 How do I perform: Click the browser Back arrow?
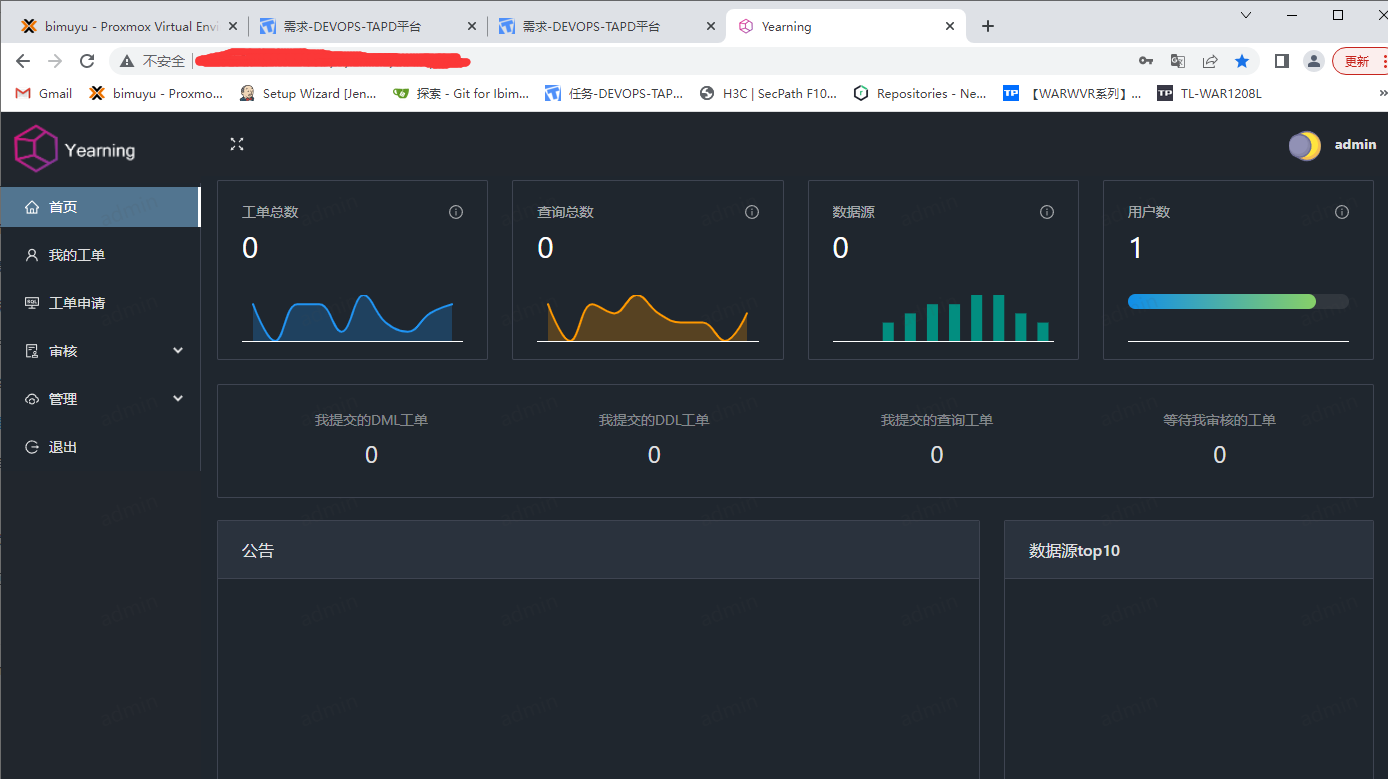(x=23, y=61)
